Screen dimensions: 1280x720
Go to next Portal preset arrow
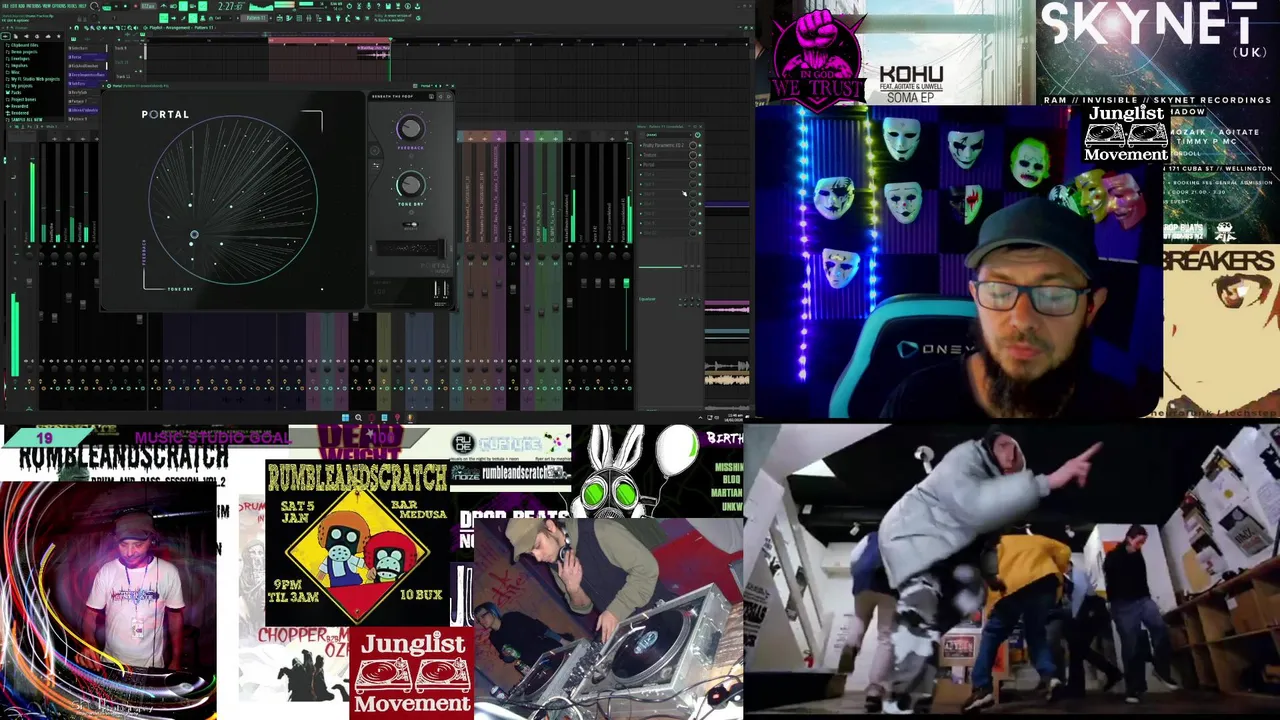(x=449, y=96)
